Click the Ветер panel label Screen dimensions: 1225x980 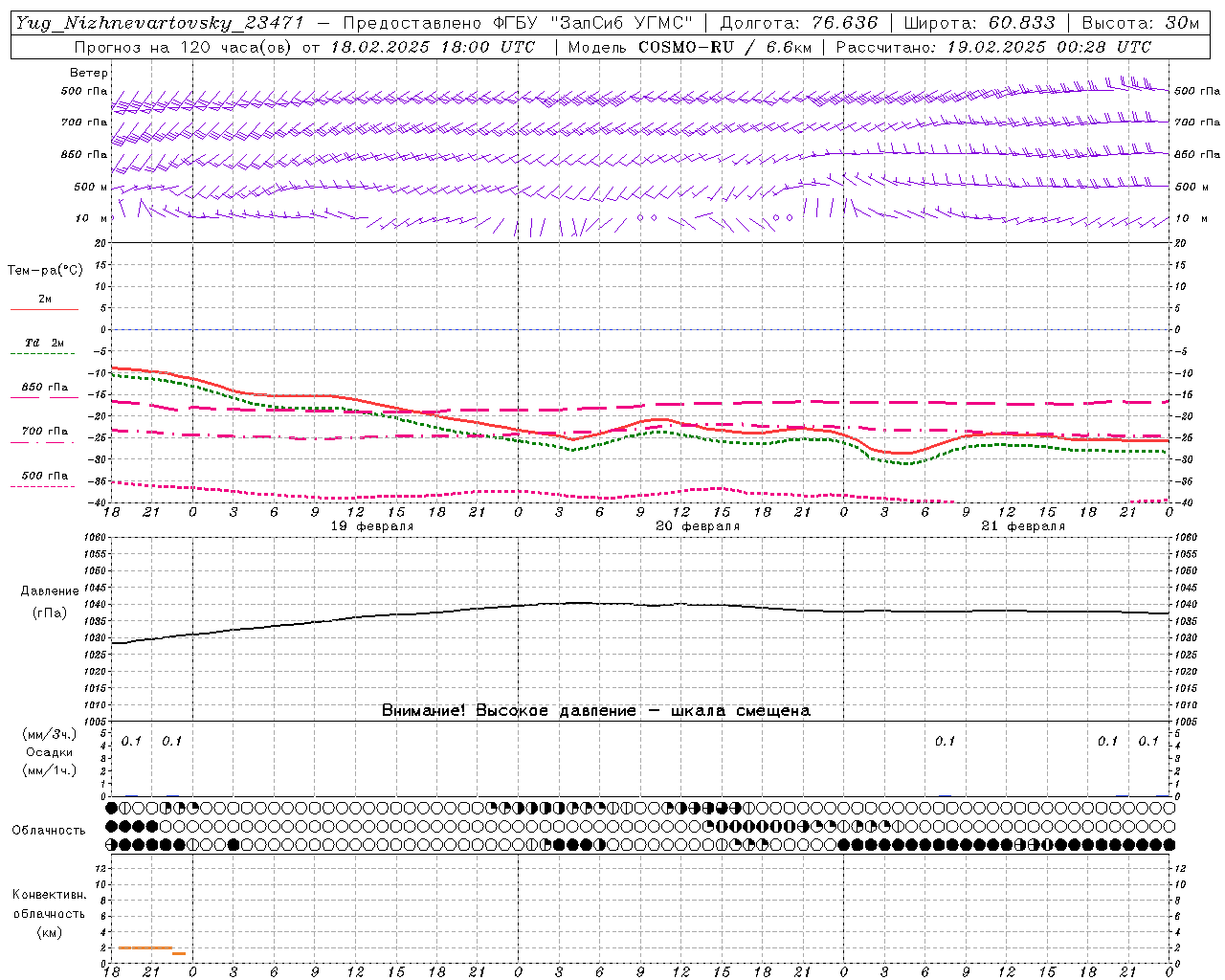click(88, 73)
